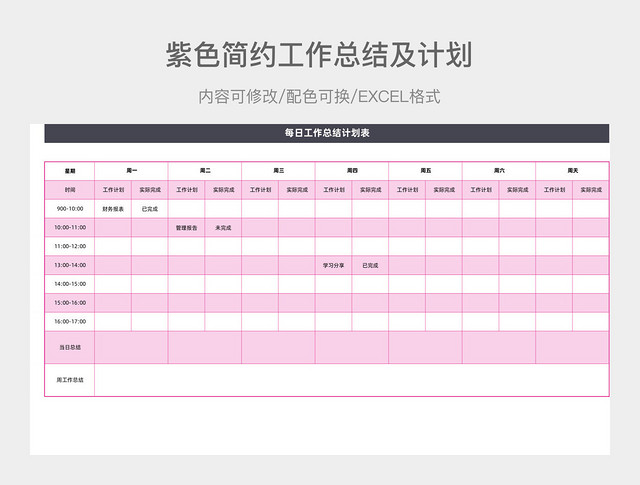Click 工作计划 under 周六
640x485 pixels.
[x=480, y=190]
